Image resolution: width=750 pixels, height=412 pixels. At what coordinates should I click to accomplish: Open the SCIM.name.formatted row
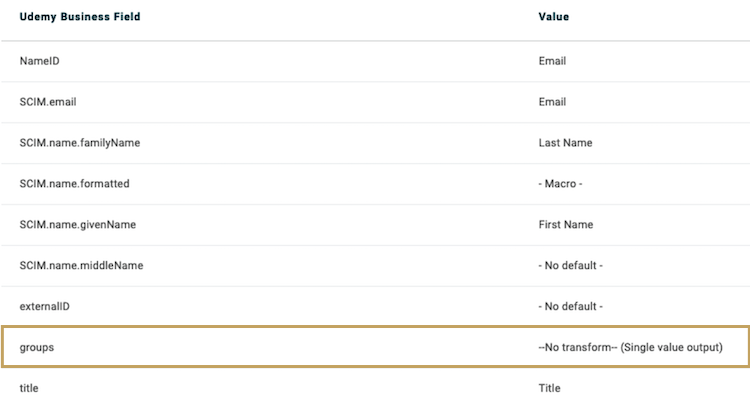pos(74,184)
